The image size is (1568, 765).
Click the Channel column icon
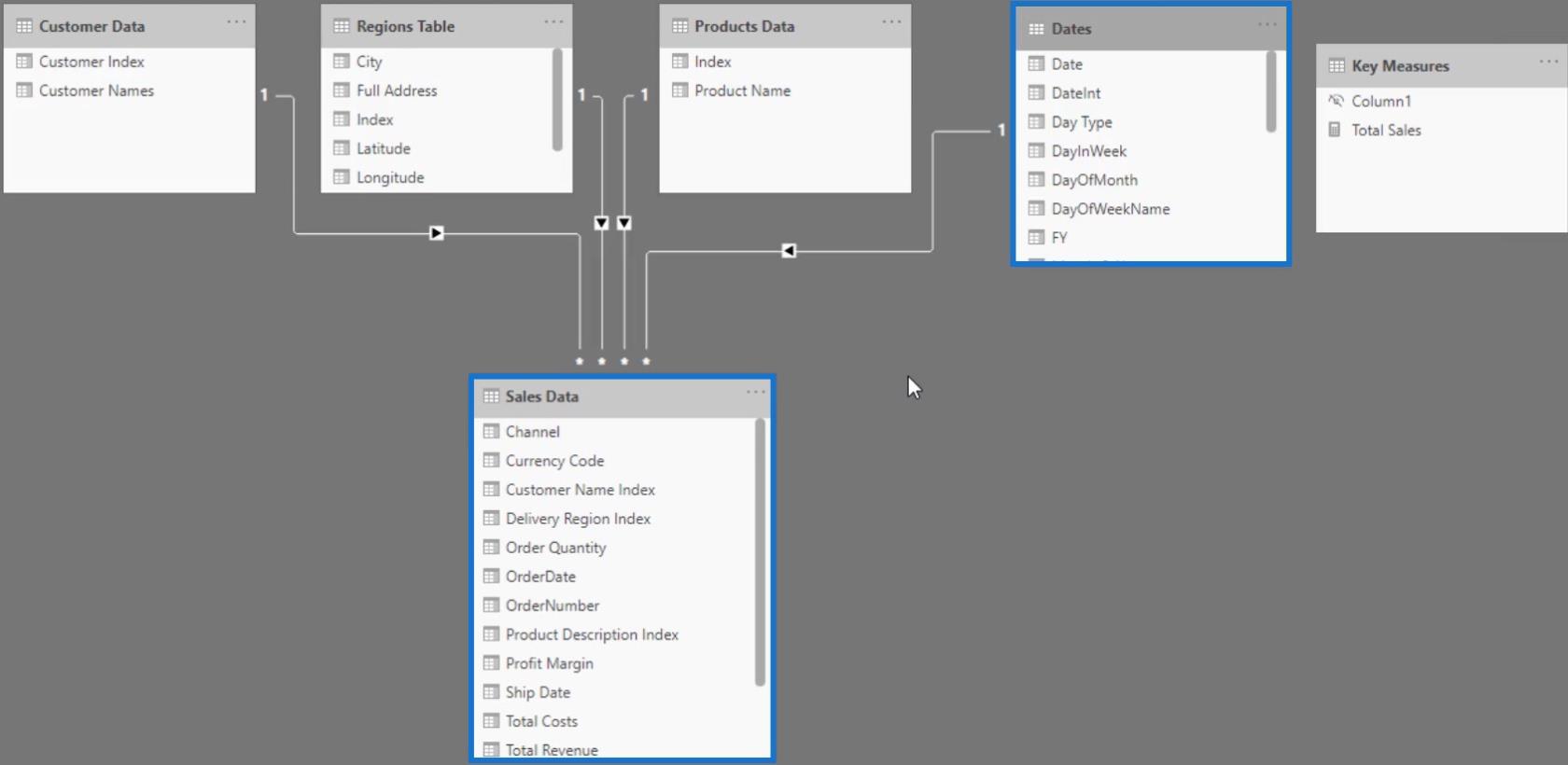pyautogui.click(x=491, y=432)
